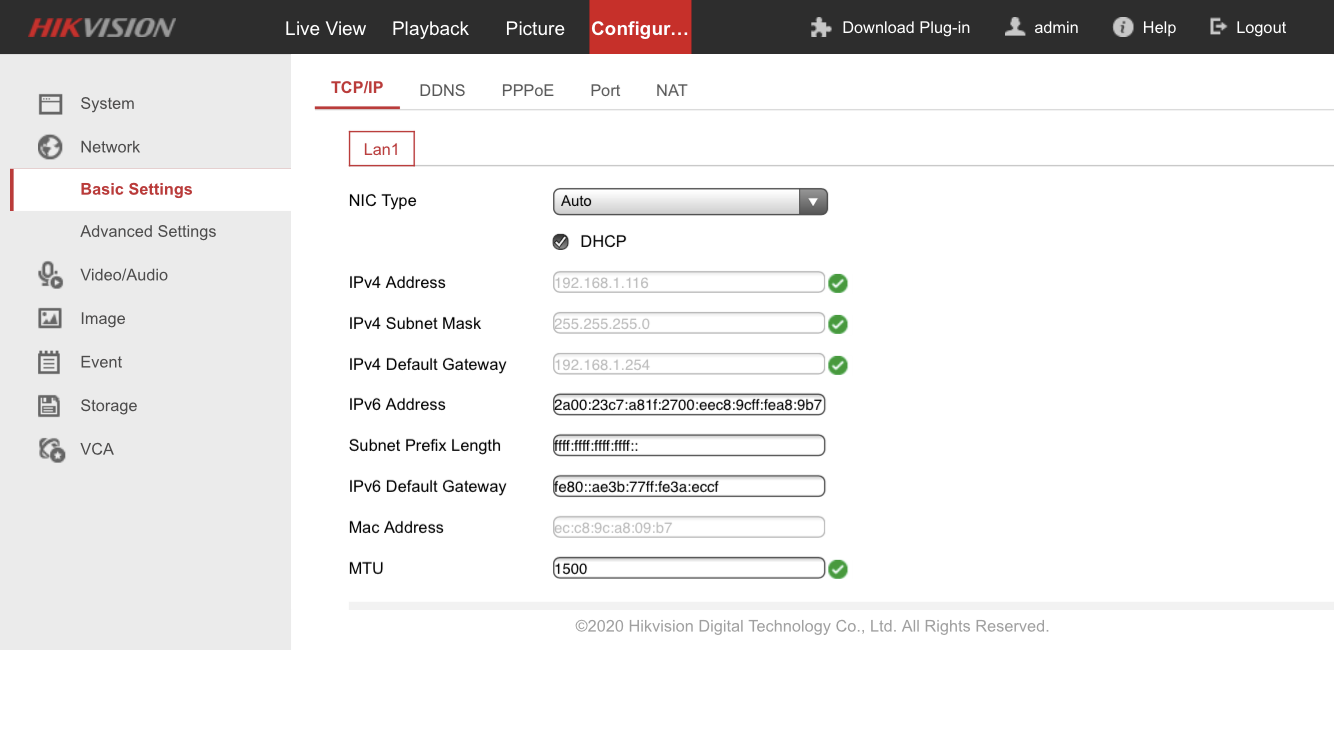Screen dimensions: 1334x750
Task: Click the Image picture icon in sidebar
Action: pos(50,319)
